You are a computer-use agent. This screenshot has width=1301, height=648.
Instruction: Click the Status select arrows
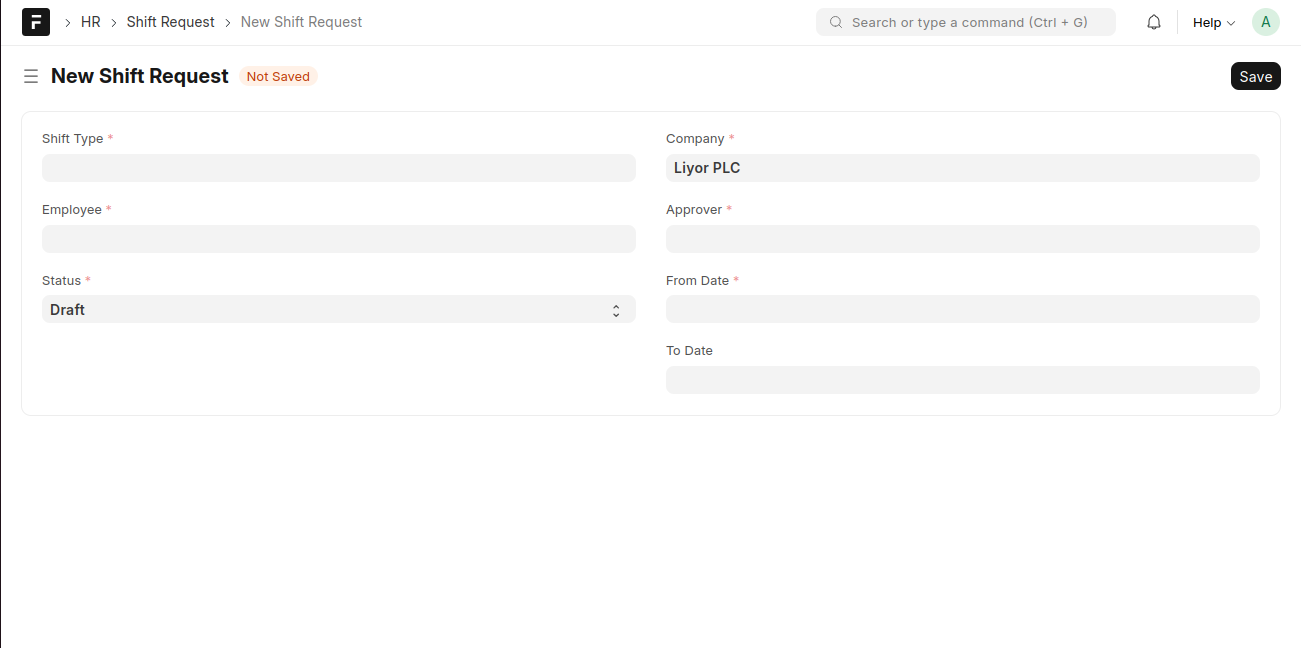616,310
